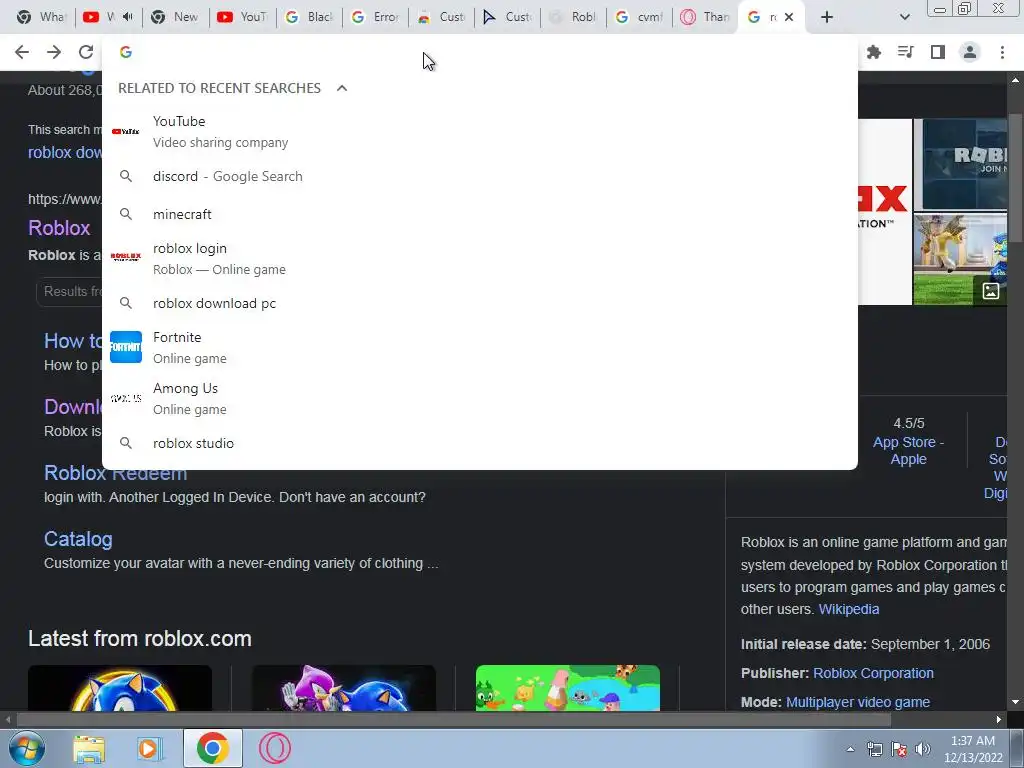Image resolution: width=1024 pixels, height=768 pixels.
Task: Open the Chrome three-dot menu
Action: tap(1002, 52)
